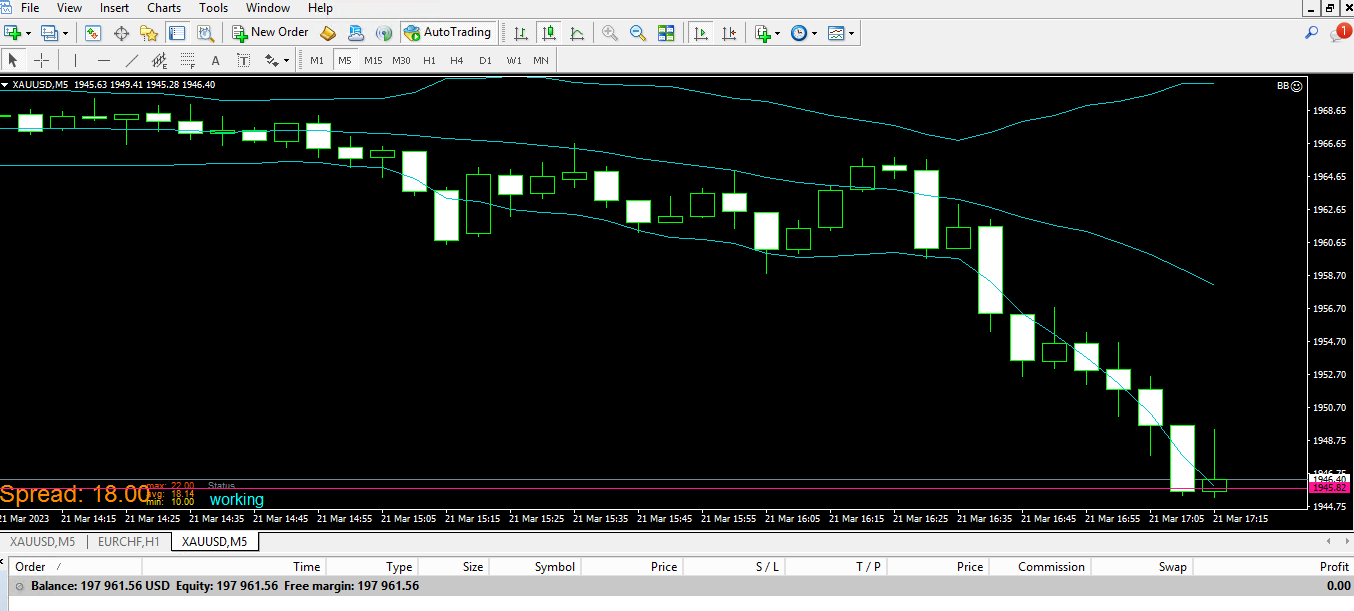Open the Insert menu
This screenshot has height=611, width=1354.
click(114, 8)
